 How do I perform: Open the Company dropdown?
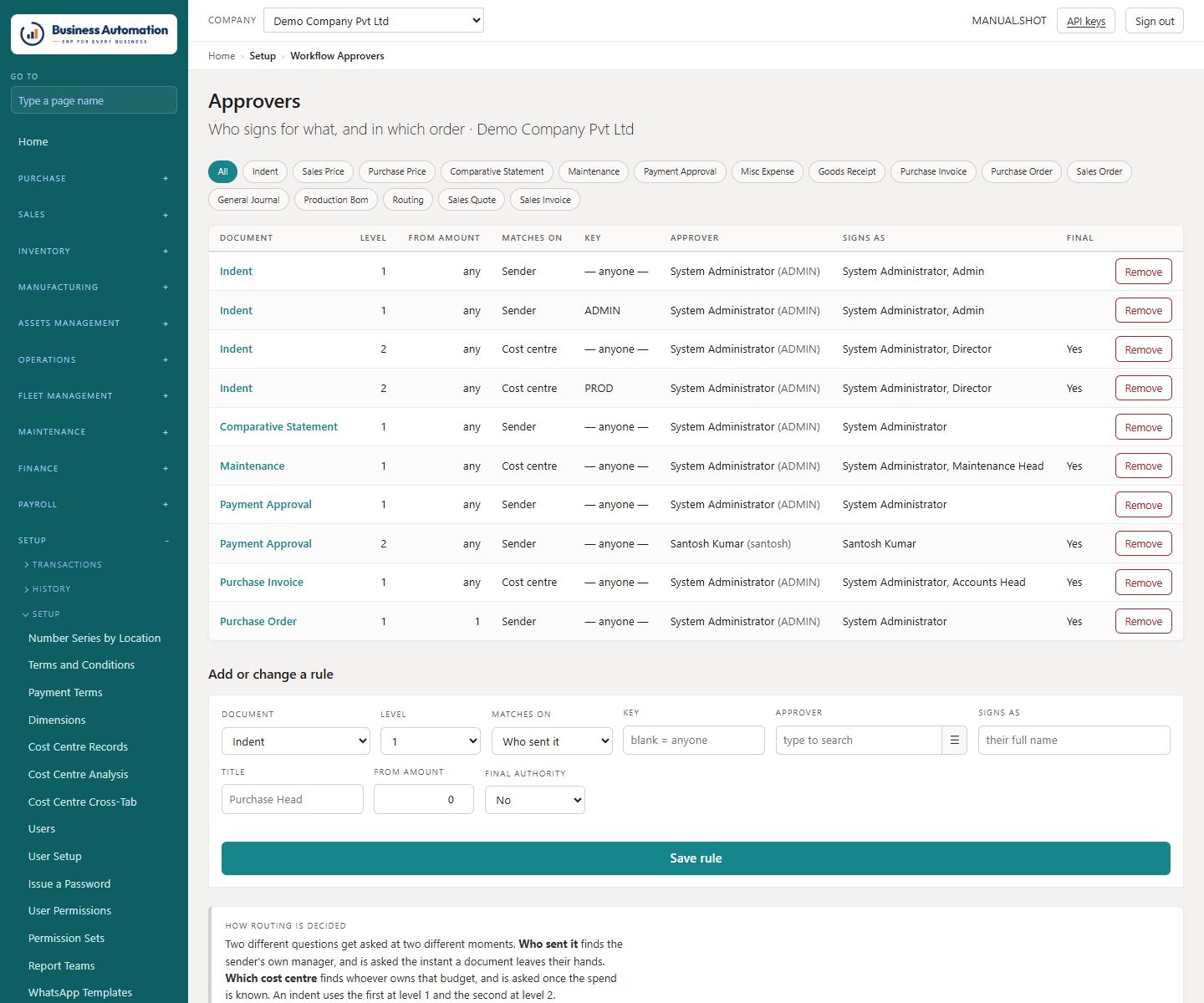[374, 21]
